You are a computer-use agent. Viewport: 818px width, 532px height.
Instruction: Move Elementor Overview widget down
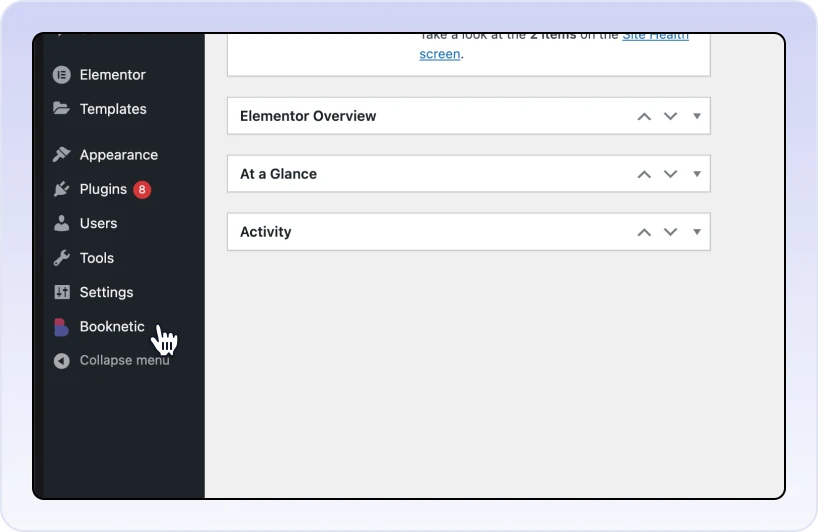point(670,116)
